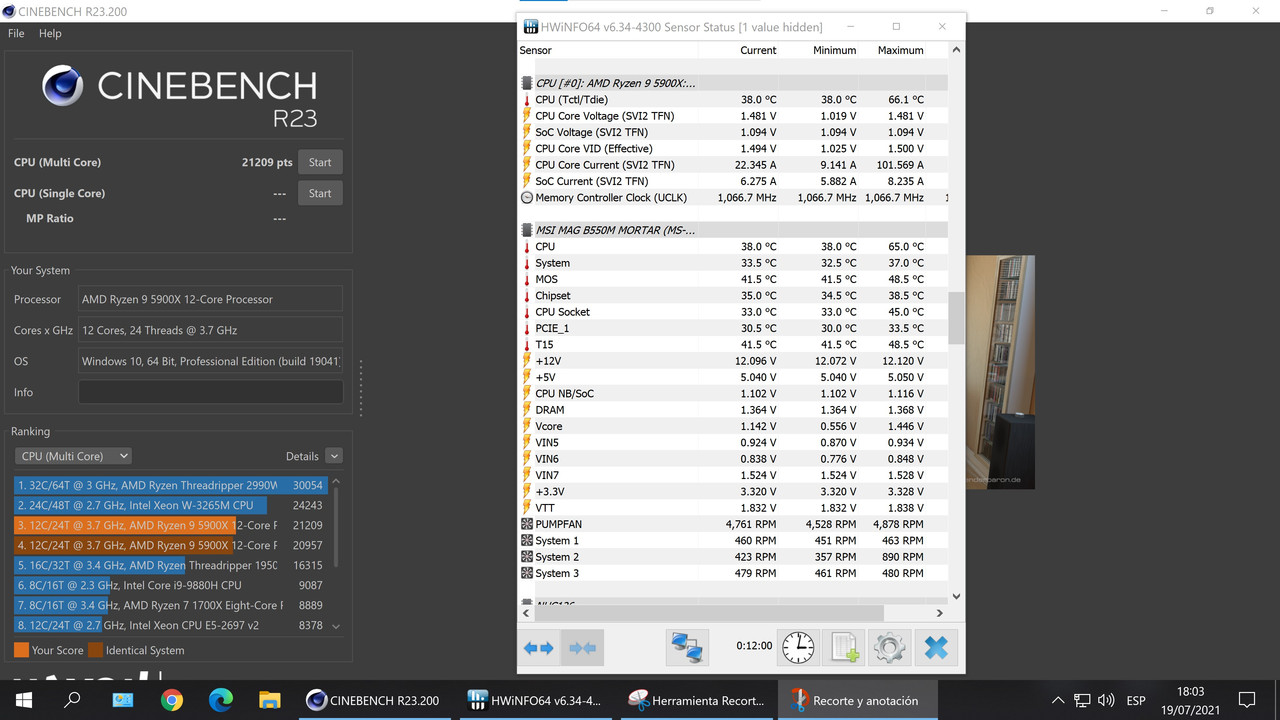
Task: Click the Cinebench sphere logo
Action: (x=62, y=86)
